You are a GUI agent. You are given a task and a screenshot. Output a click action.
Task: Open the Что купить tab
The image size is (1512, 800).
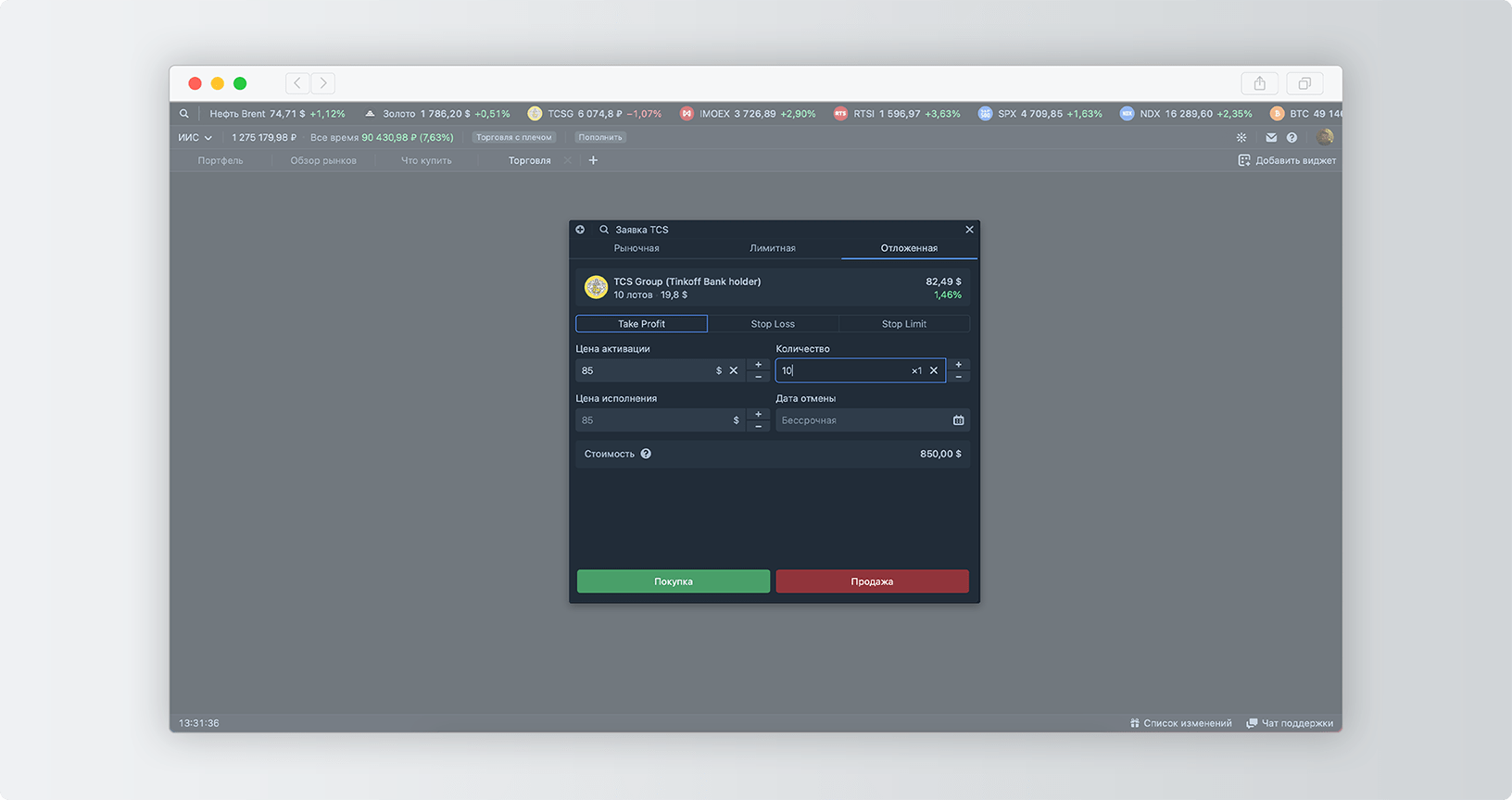point(426,160)
